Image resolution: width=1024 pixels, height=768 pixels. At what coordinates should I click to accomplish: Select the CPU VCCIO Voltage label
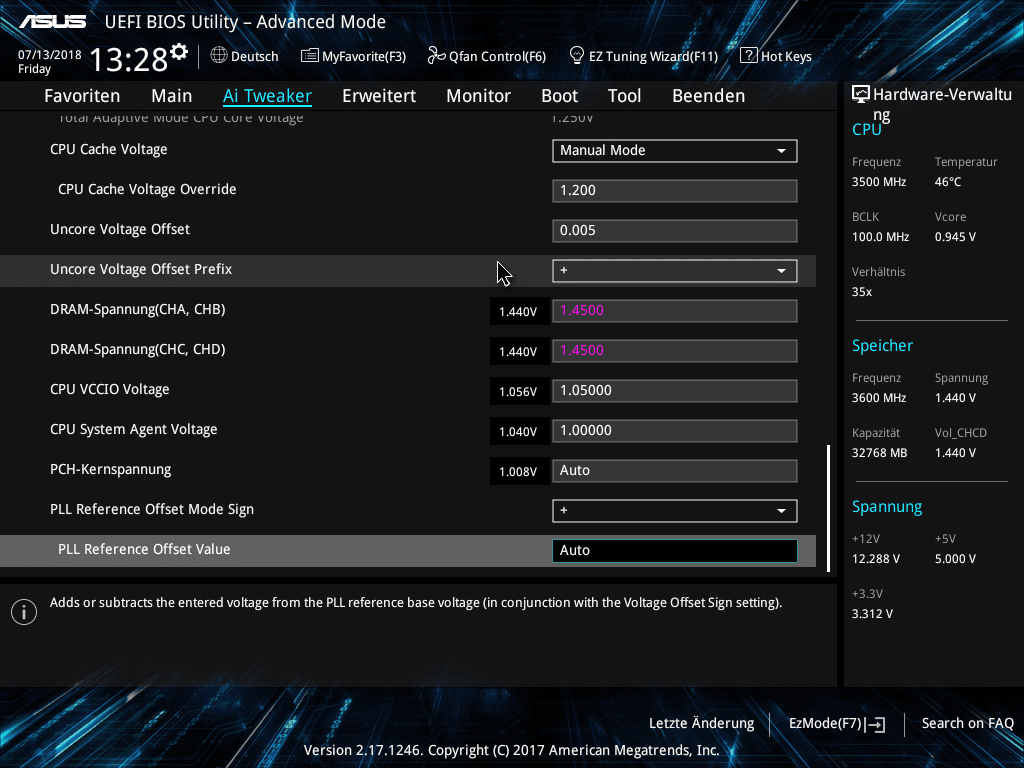(110, 389)
